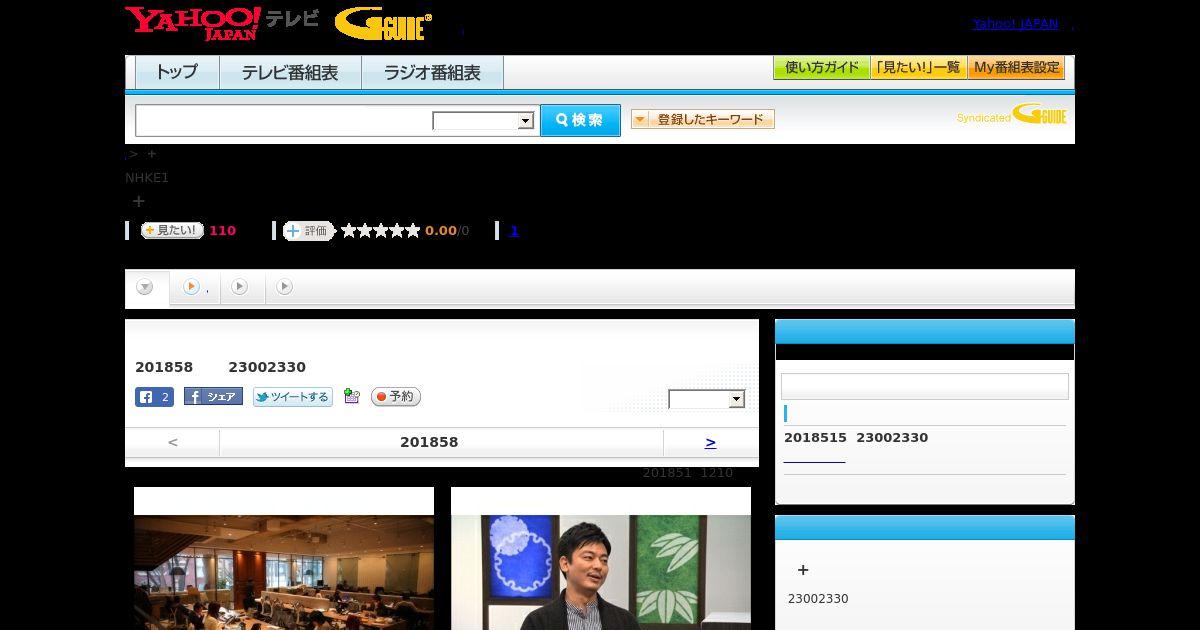Open the 使い方ガイド button
Screen dimensions: 1200x630
coord(821,68)
